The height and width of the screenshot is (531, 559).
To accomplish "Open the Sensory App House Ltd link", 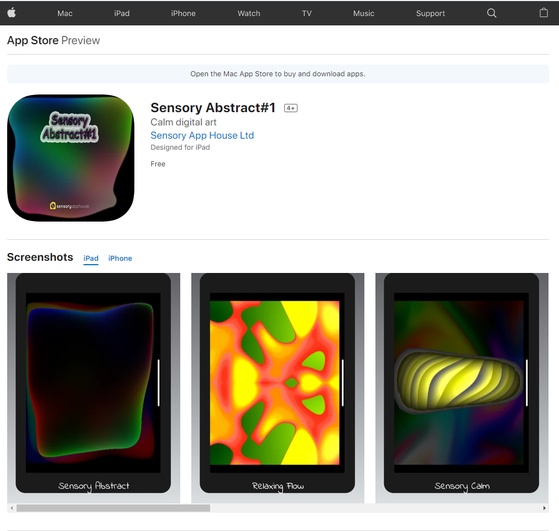I will click(x=202, y=136).
